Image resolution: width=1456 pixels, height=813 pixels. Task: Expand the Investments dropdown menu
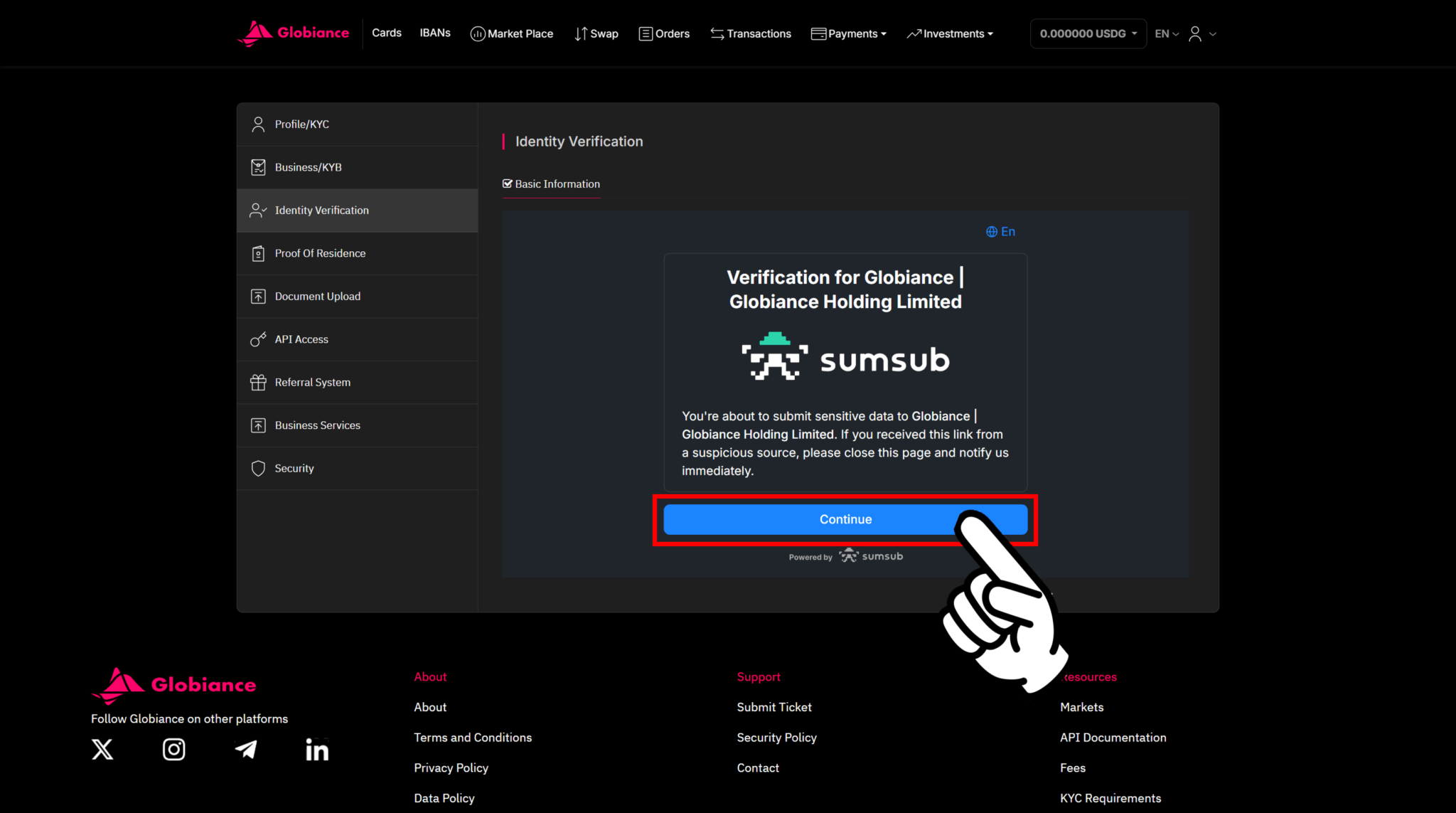(950, 33)
